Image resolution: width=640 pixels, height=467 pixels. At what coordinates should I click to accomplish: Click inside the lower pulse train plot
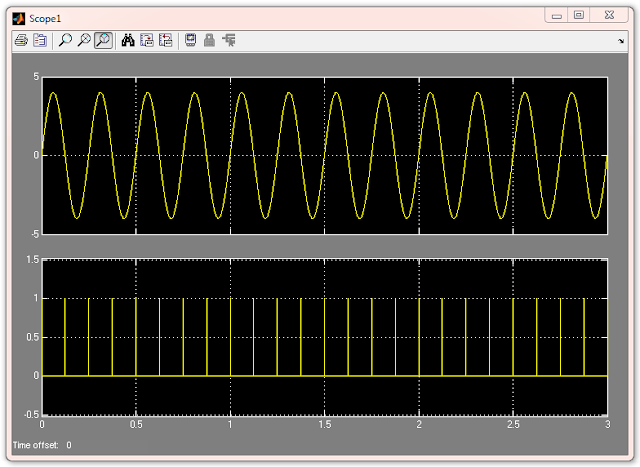325,337
